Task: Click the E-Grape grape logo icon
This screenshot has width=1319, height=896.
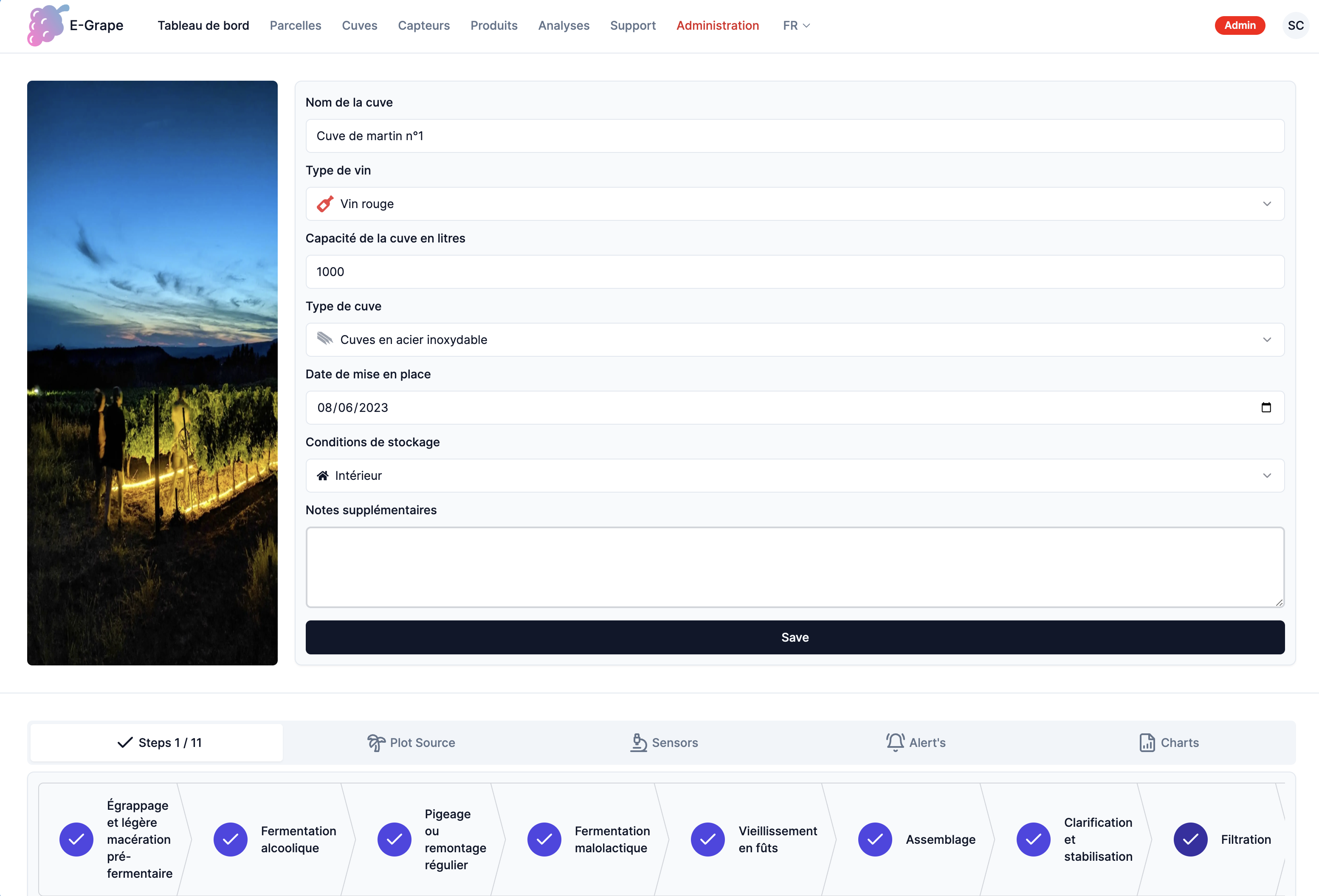Action: 48,25
